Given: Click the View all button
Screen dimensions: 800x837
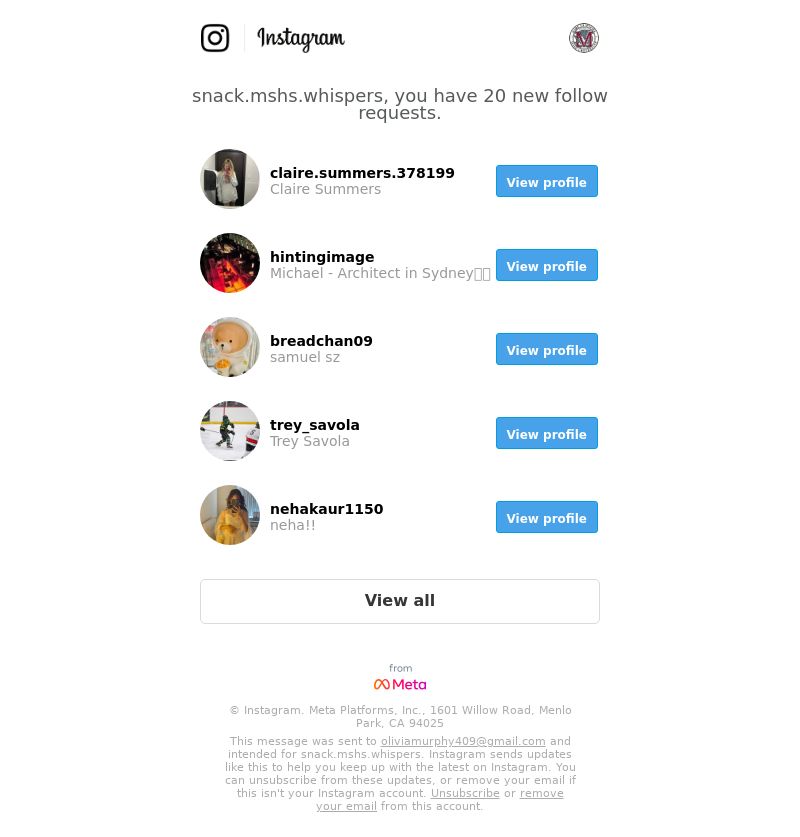Looking at the screenshot, I should [x=400, y=601].
